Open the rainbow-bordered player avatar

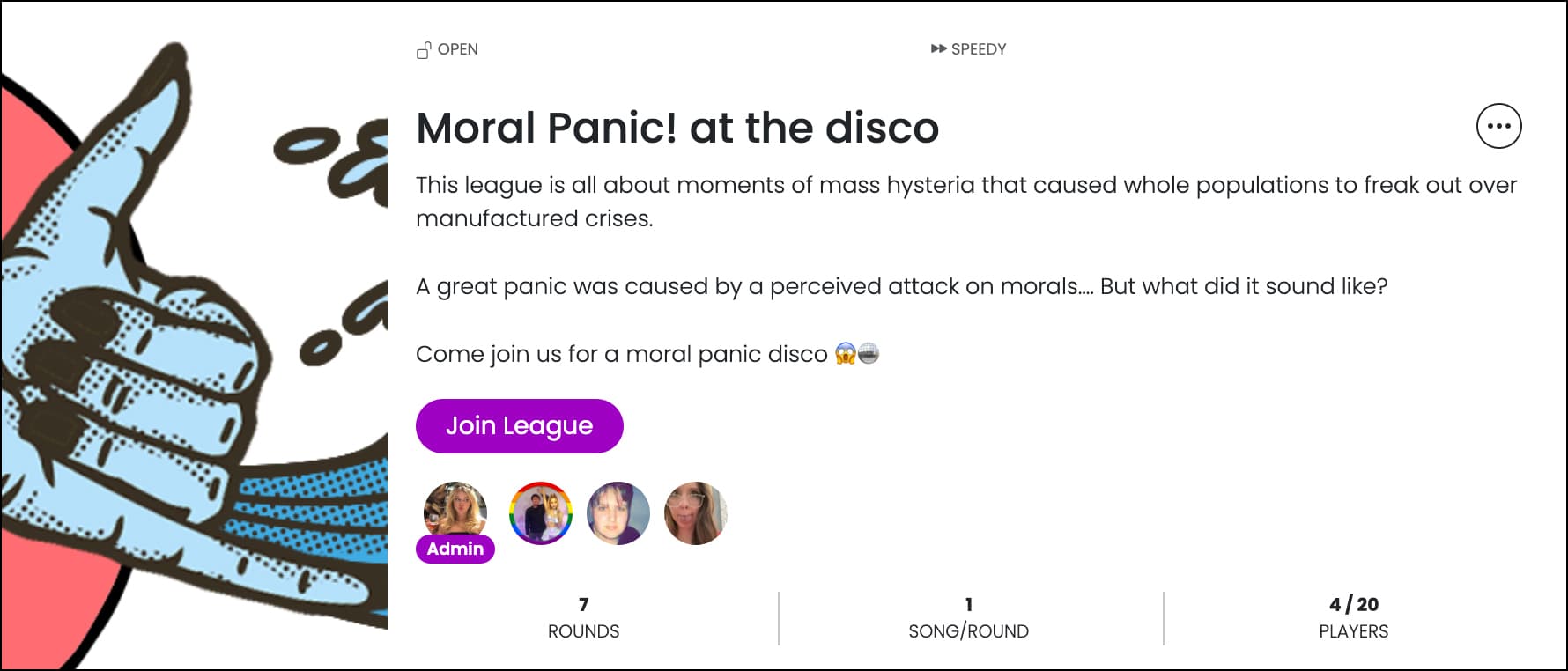pos(541,513)
